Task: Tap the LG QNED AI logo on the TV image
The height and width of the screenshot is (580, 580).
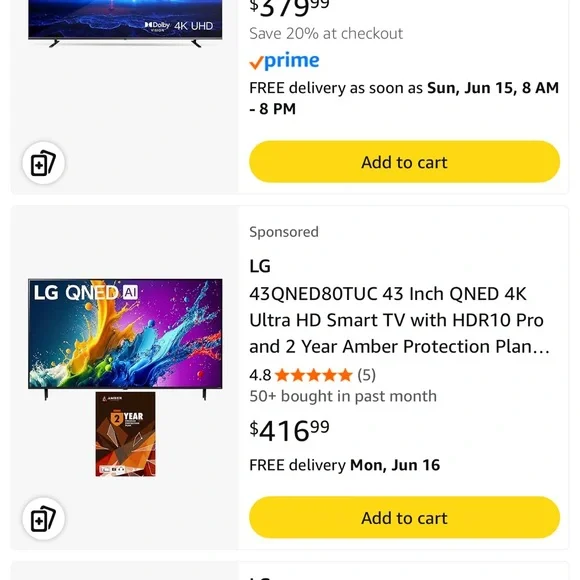Action: point(86,293)
